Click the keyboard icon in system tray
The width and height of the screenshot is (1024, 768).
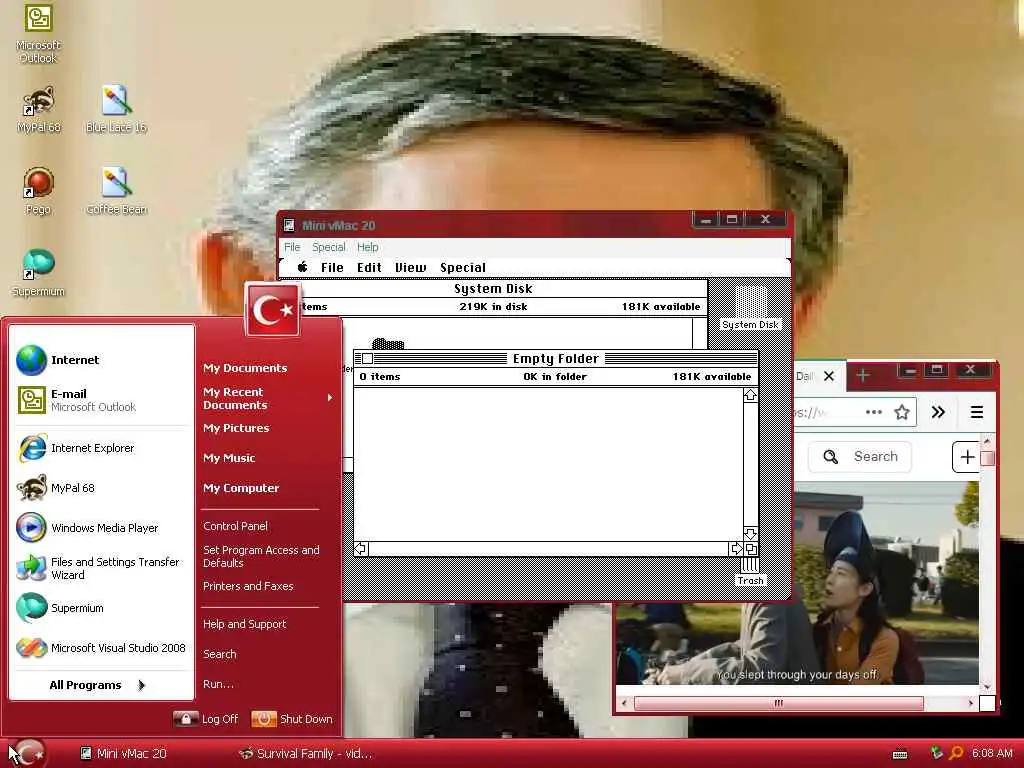pyautogui.click(x=900, y=754)
